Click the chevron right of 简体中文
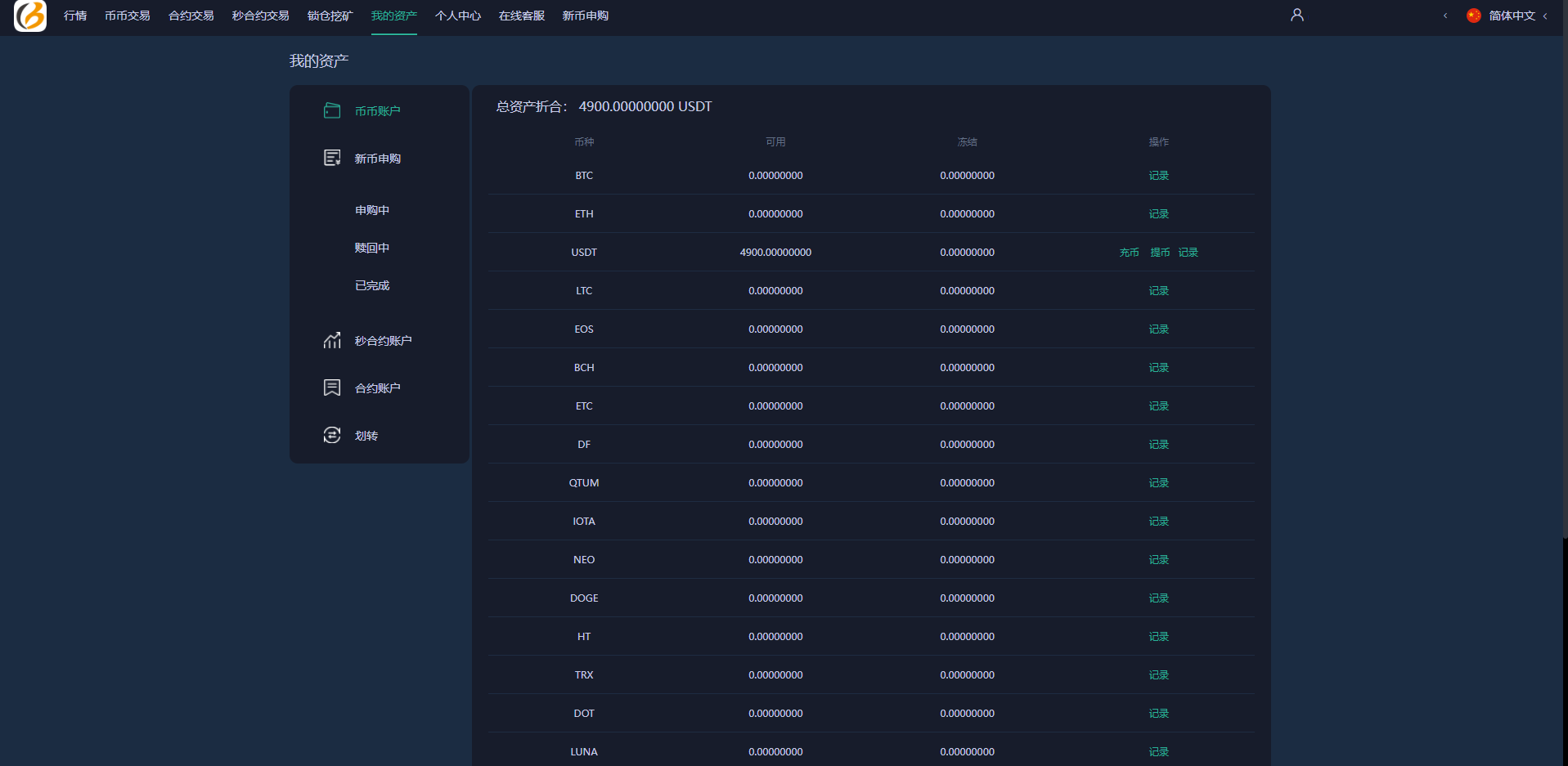1568x766 pixels. pyautogui.click(x=1545, y=16)
